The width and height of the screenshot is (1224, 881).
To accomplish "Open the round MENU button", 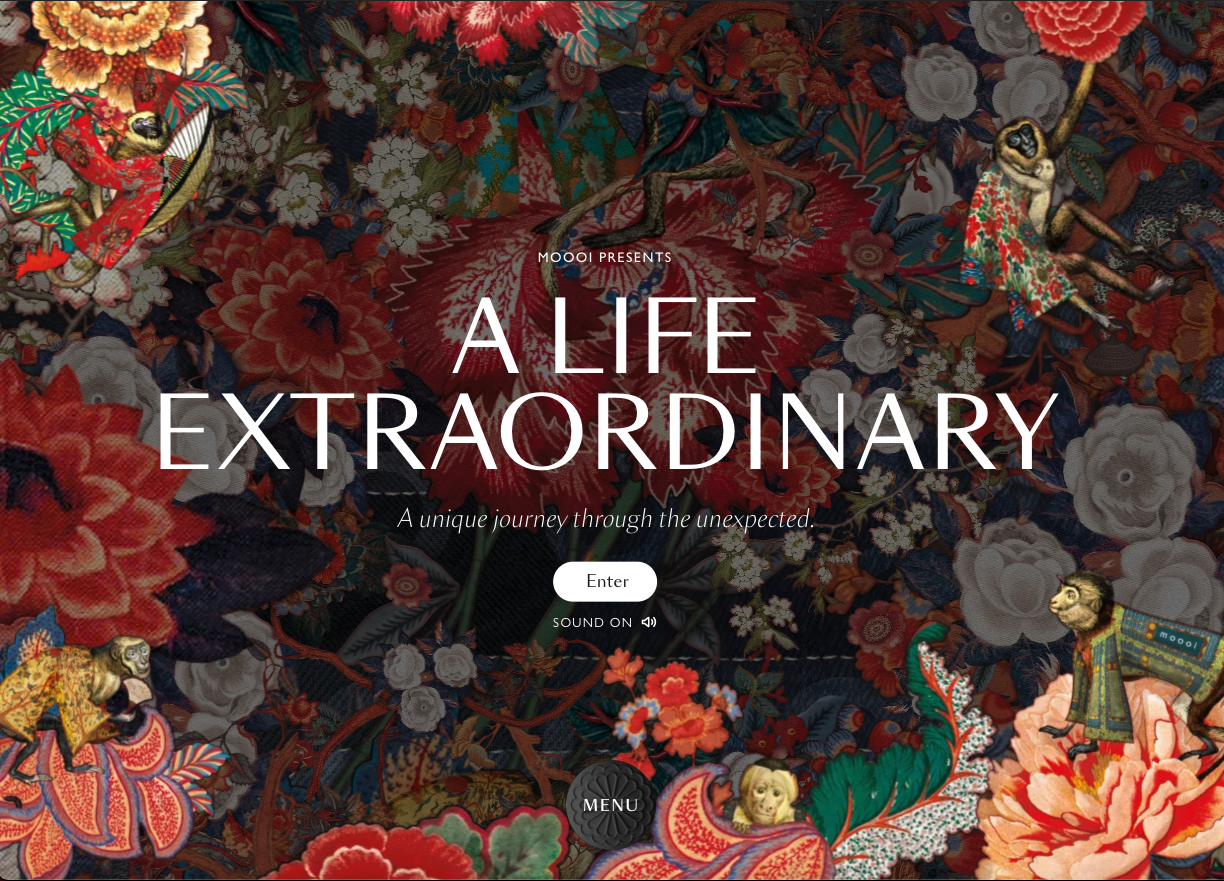I will coord(611,805).
